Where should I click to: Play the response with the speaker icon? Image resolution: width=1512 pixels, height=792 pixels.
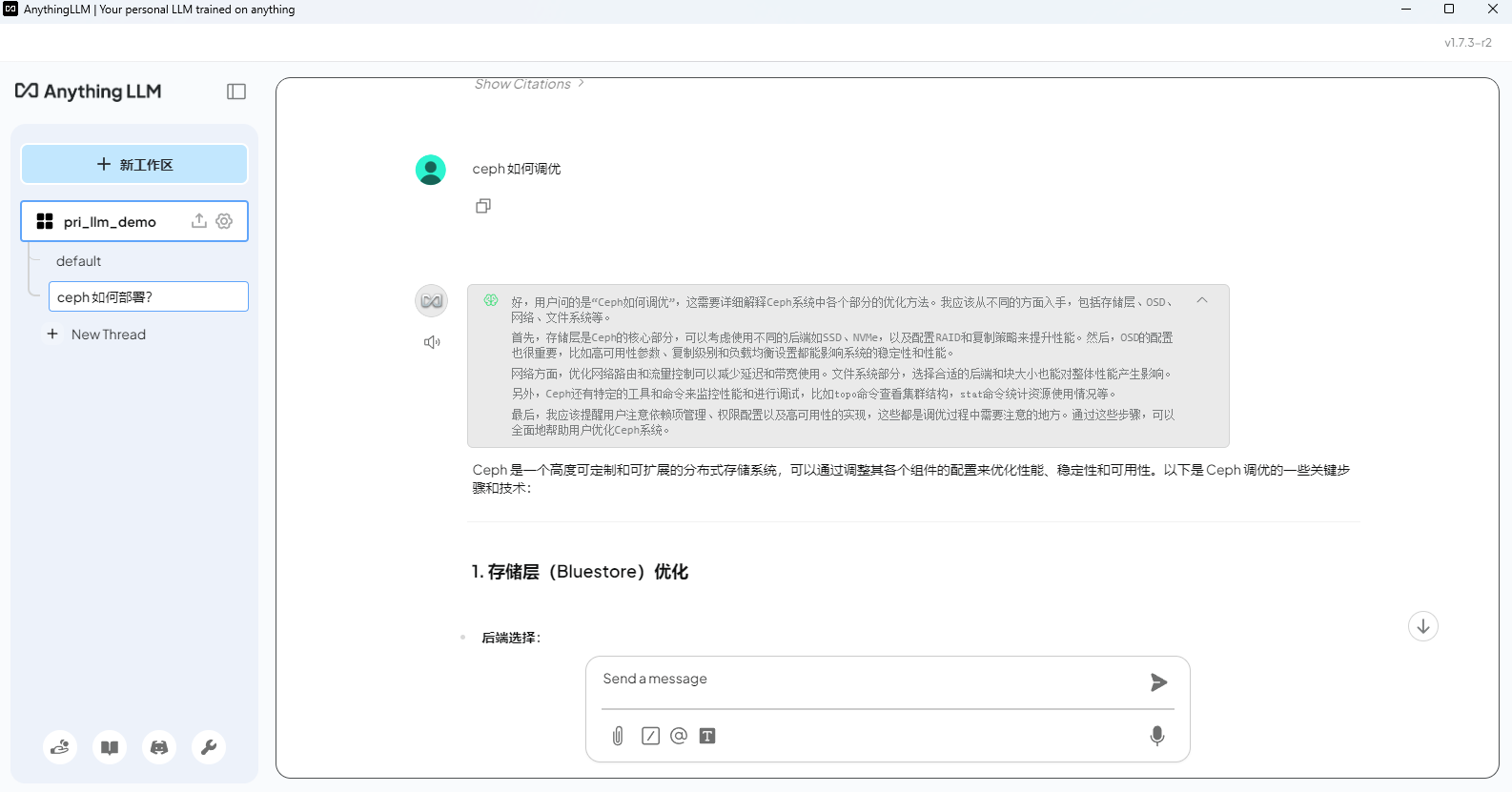(432, 342)
